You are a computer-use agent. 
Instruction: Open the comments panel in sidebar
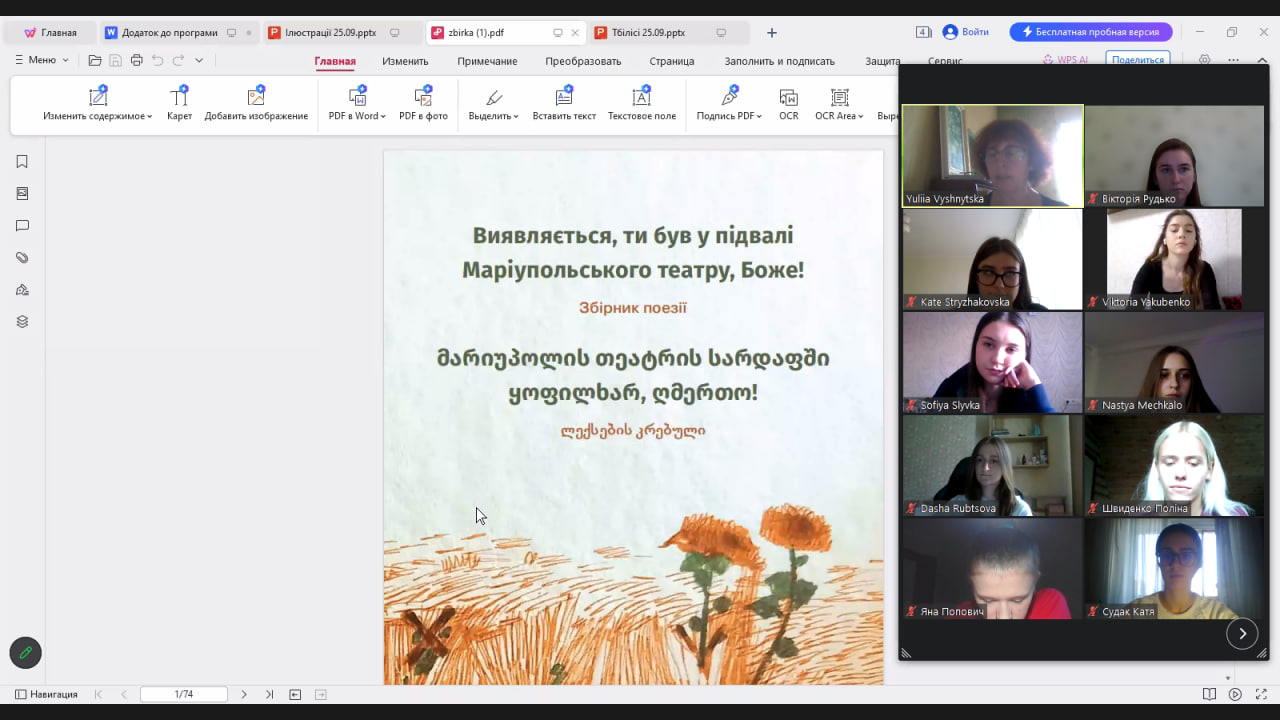pos(22,226)
